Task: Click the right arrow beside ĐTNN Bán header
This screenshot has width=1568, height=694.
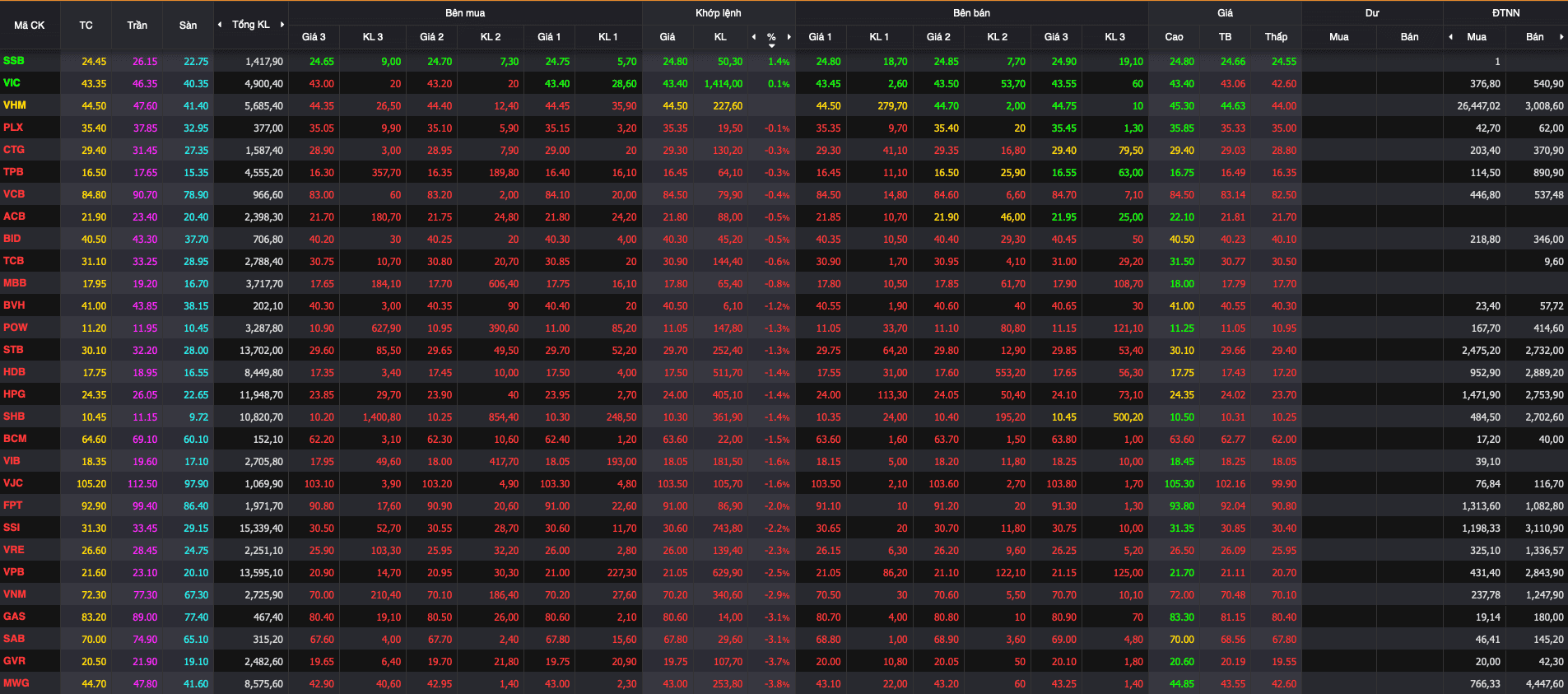Action: coord(1561,37)
